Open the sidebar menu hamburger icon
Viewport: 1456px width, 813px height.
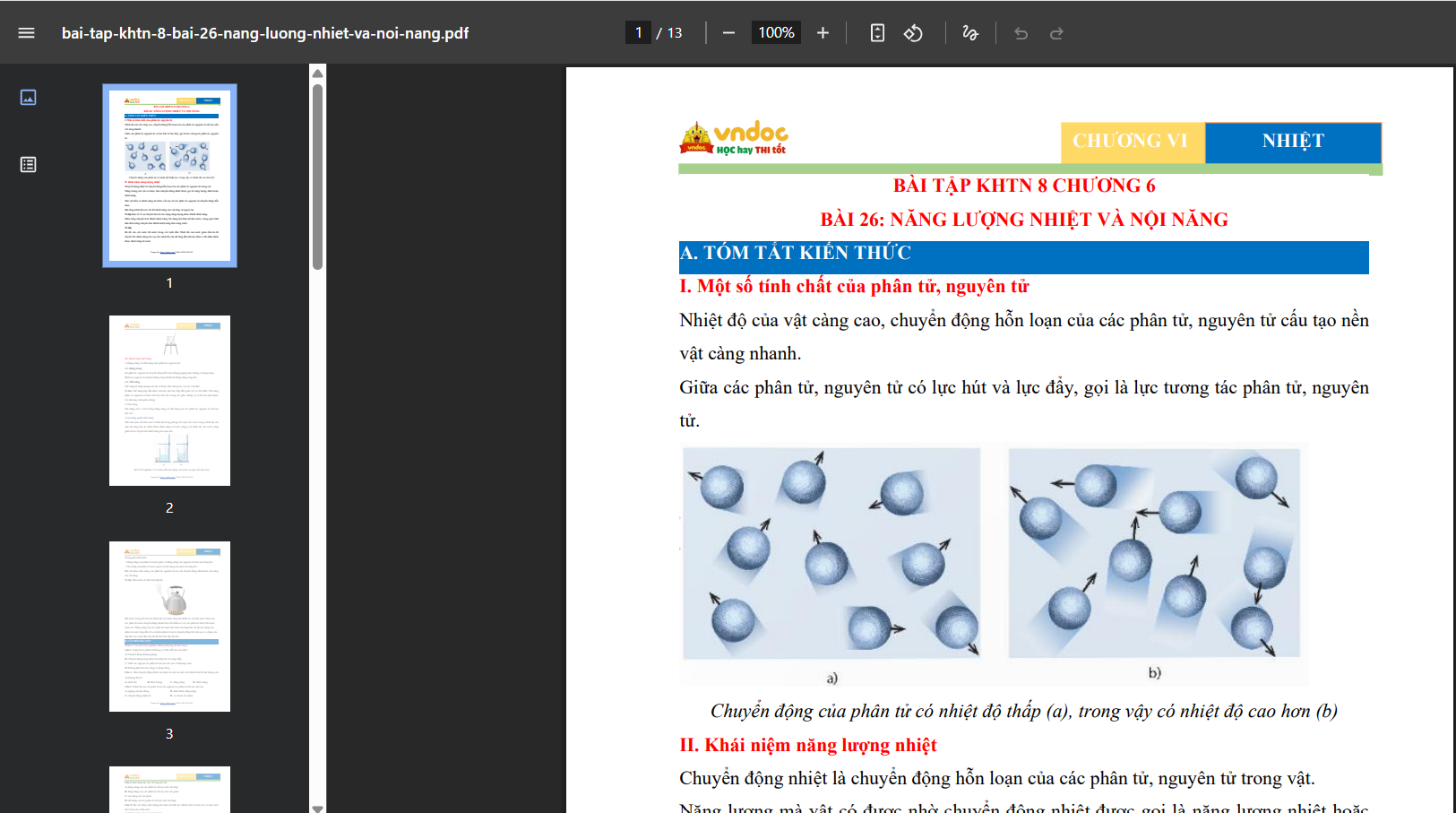pos(26,33)
